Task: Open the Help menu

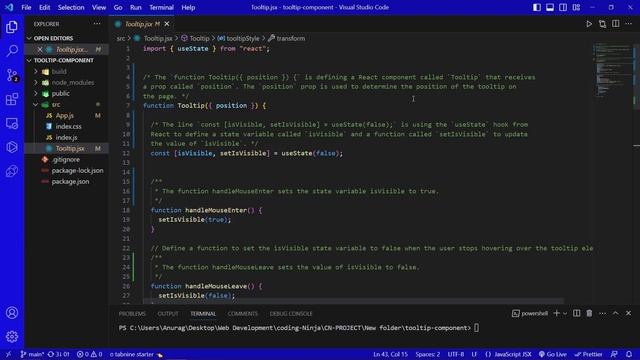Action: [x=188, y=7]
